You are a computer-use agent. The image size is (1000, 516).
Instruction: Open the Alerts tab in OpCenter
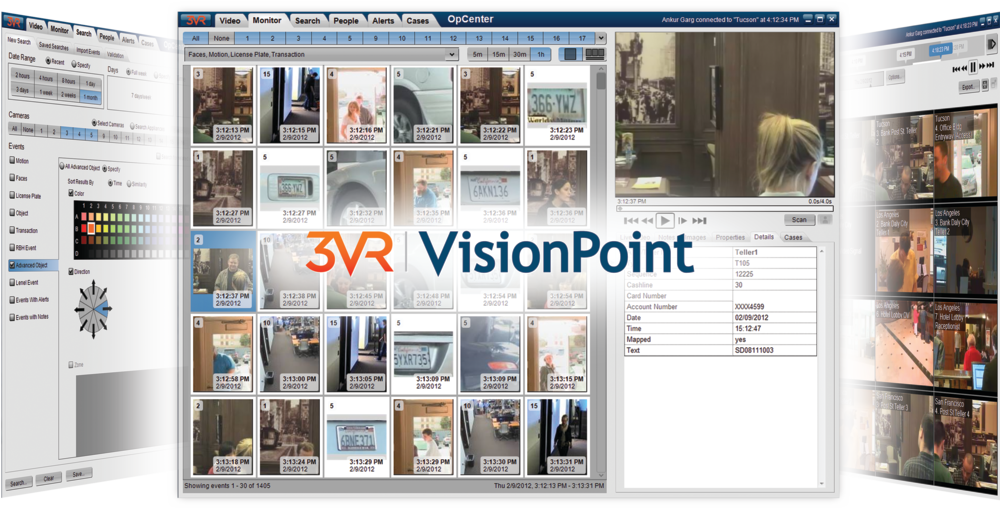384,20
